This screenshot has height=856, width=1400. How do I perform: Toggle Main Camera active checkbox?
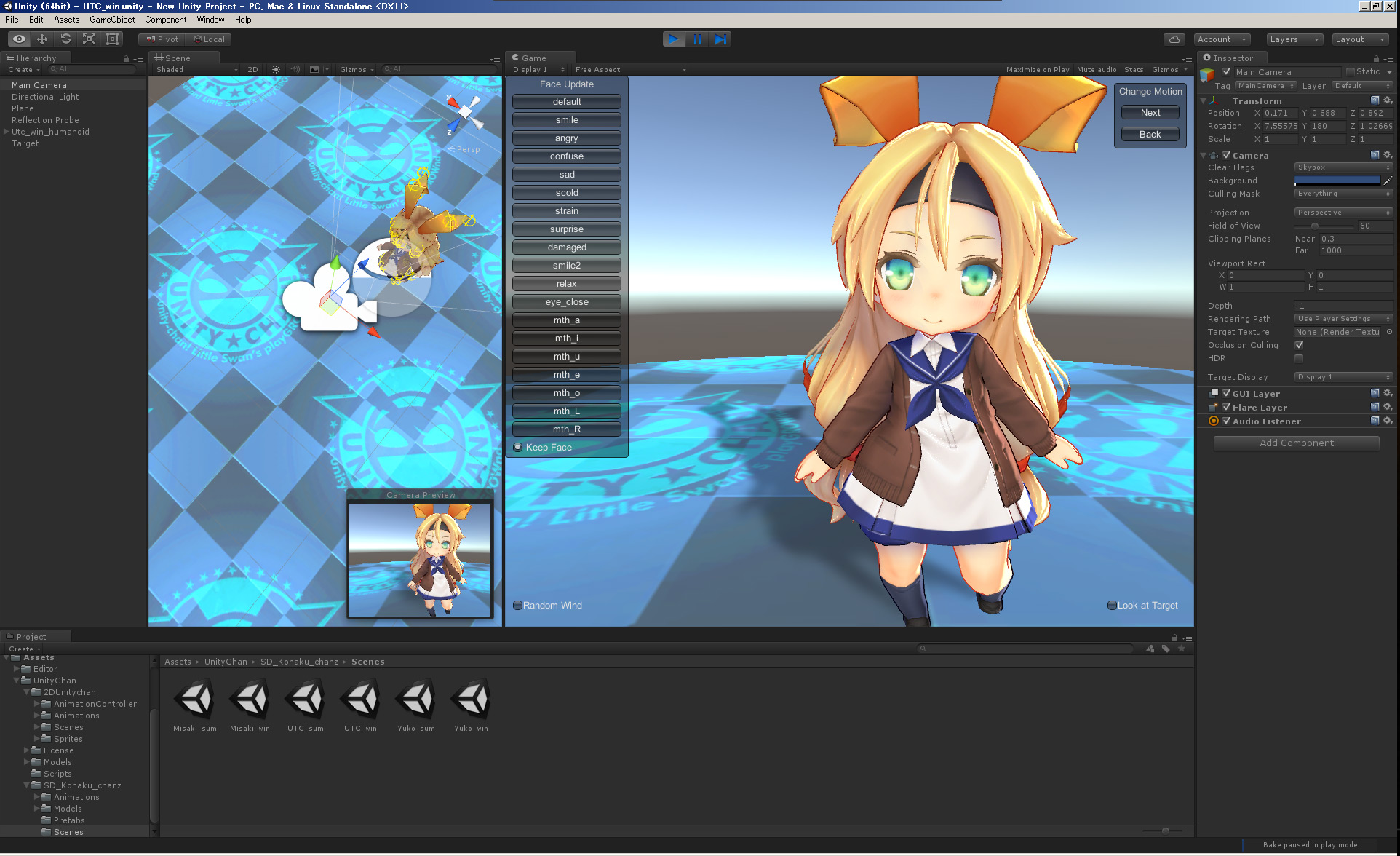click(1227, 71)
